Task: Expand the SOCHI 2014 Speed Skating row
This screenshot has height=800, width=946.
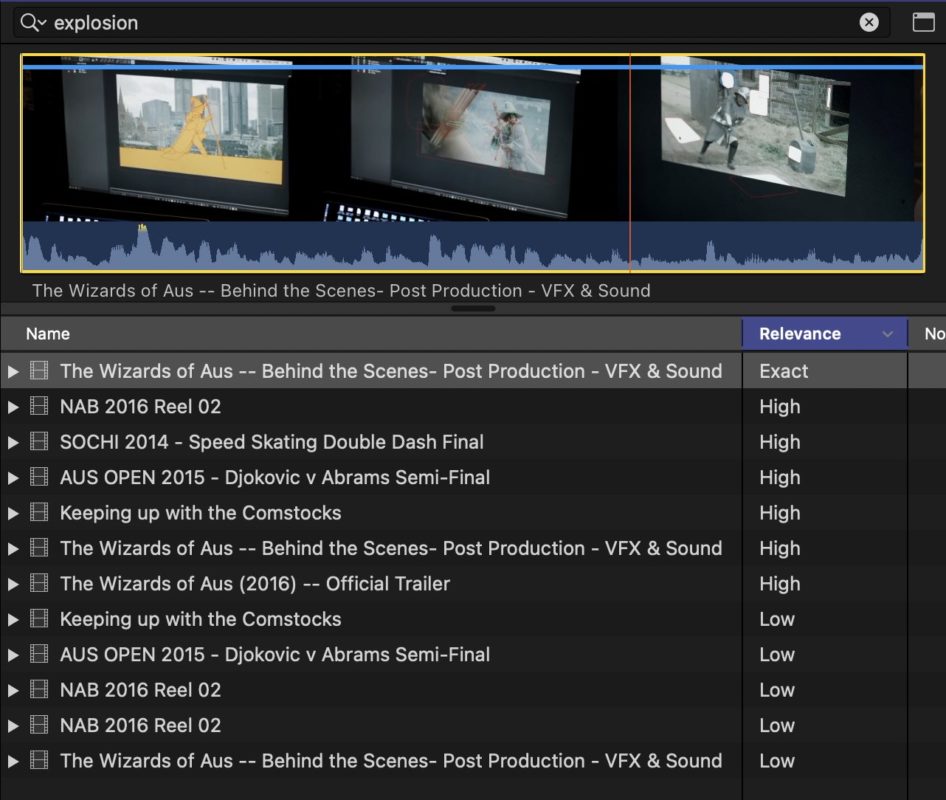Action: coord(13,443)
